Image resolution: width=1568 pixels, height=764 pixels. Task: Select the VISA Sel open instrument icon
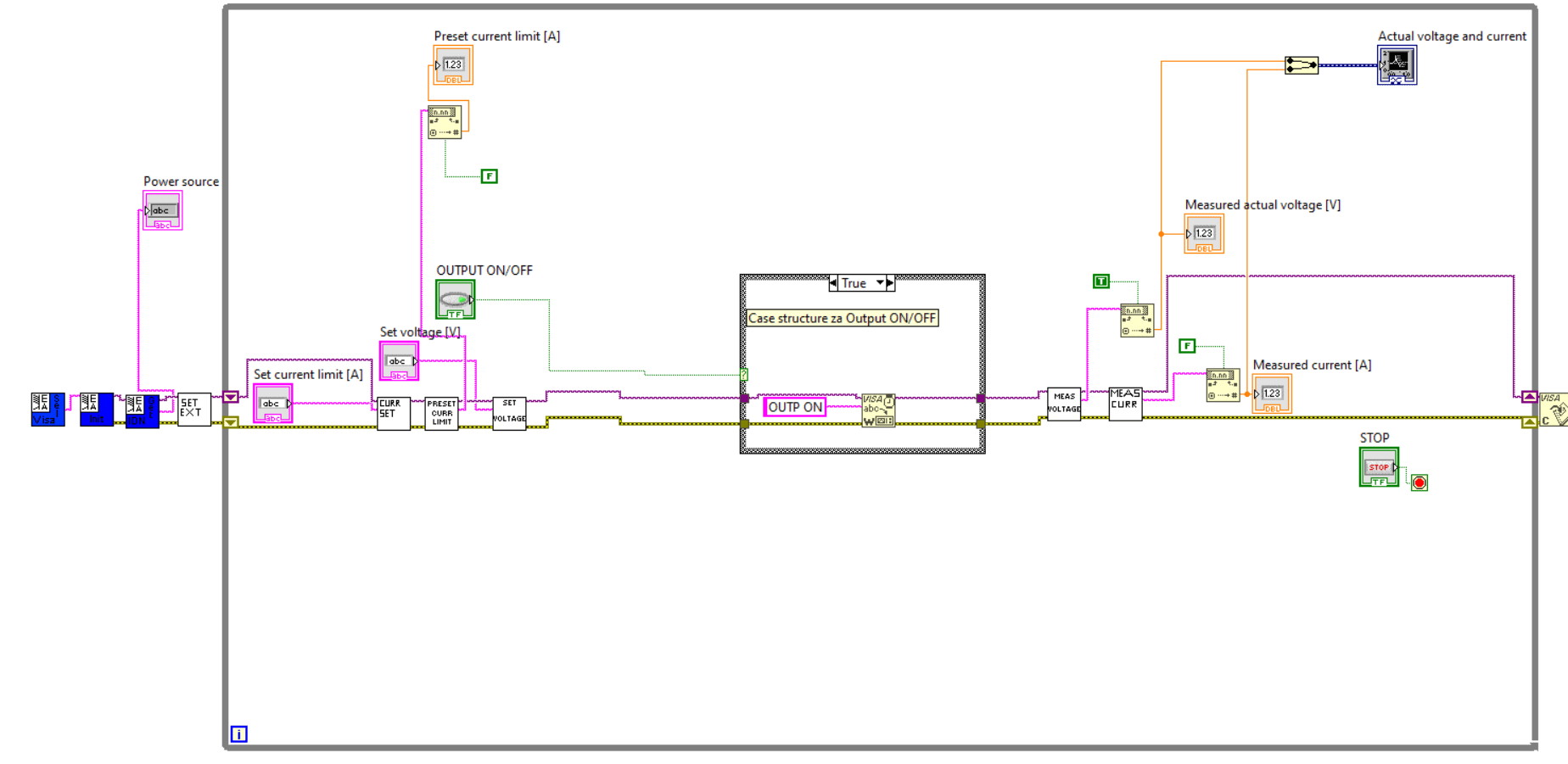(46, 409)
